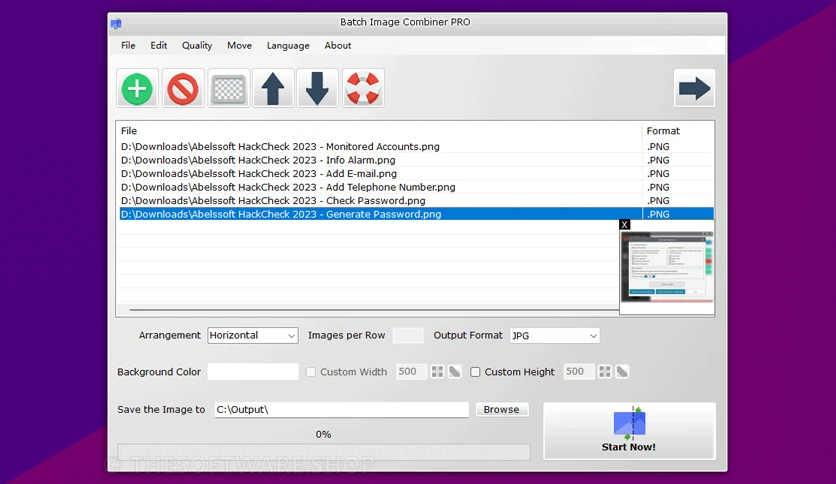This screenshot has height=484, width=836.
Task: Click grid icon beside Custom Width
Action: [x=437, y=372]
